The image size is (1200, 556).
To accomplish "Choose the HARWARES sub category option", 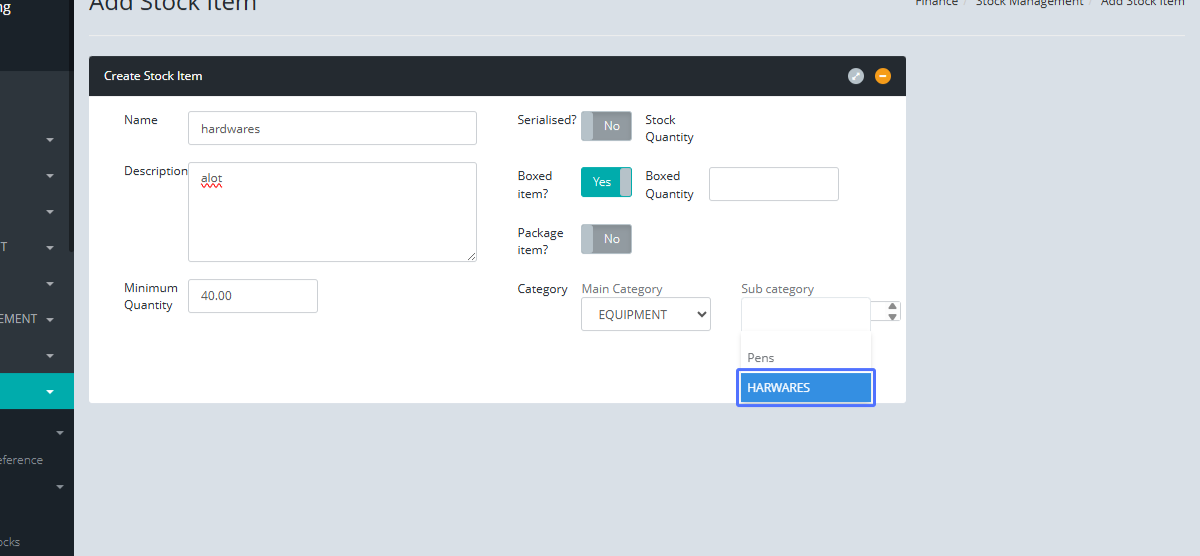I will pos(806,388).
